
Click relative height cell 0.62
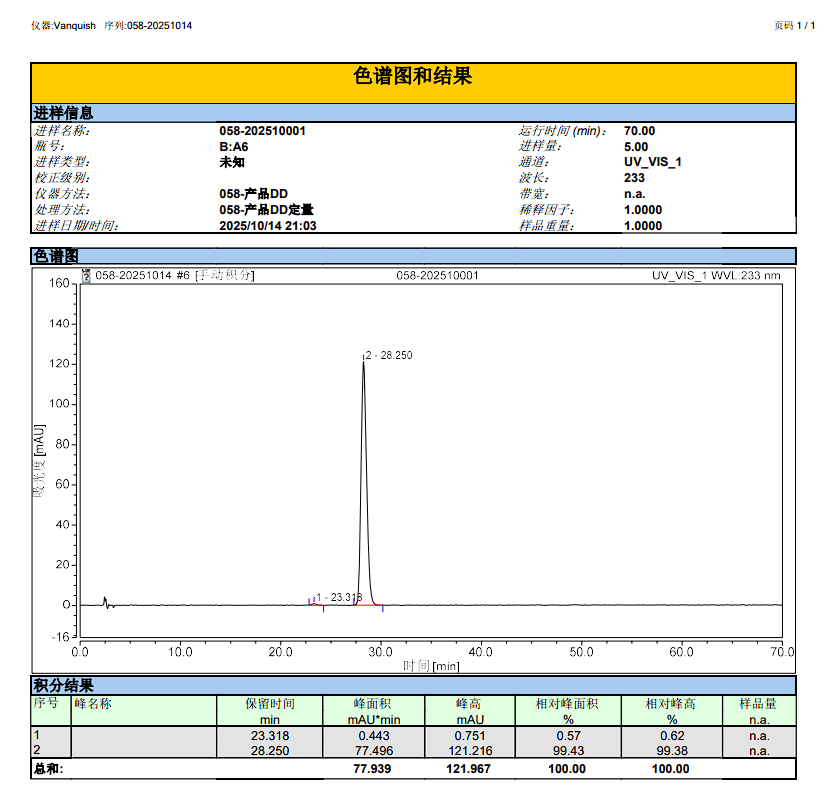(x=672, y=736)
